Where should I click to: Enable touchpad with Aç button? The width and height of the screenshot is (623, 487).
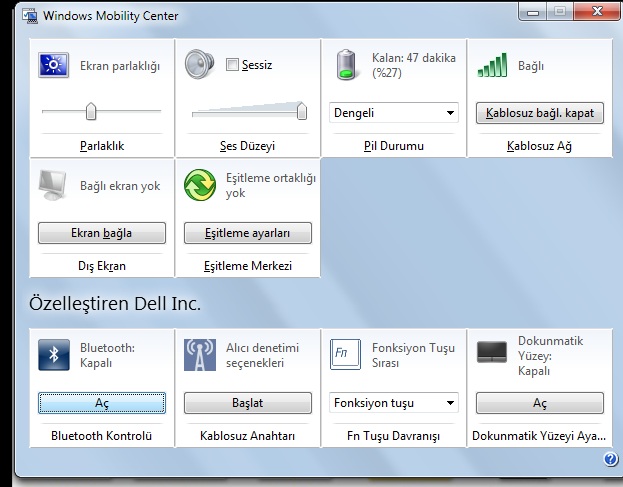point(540,403)
